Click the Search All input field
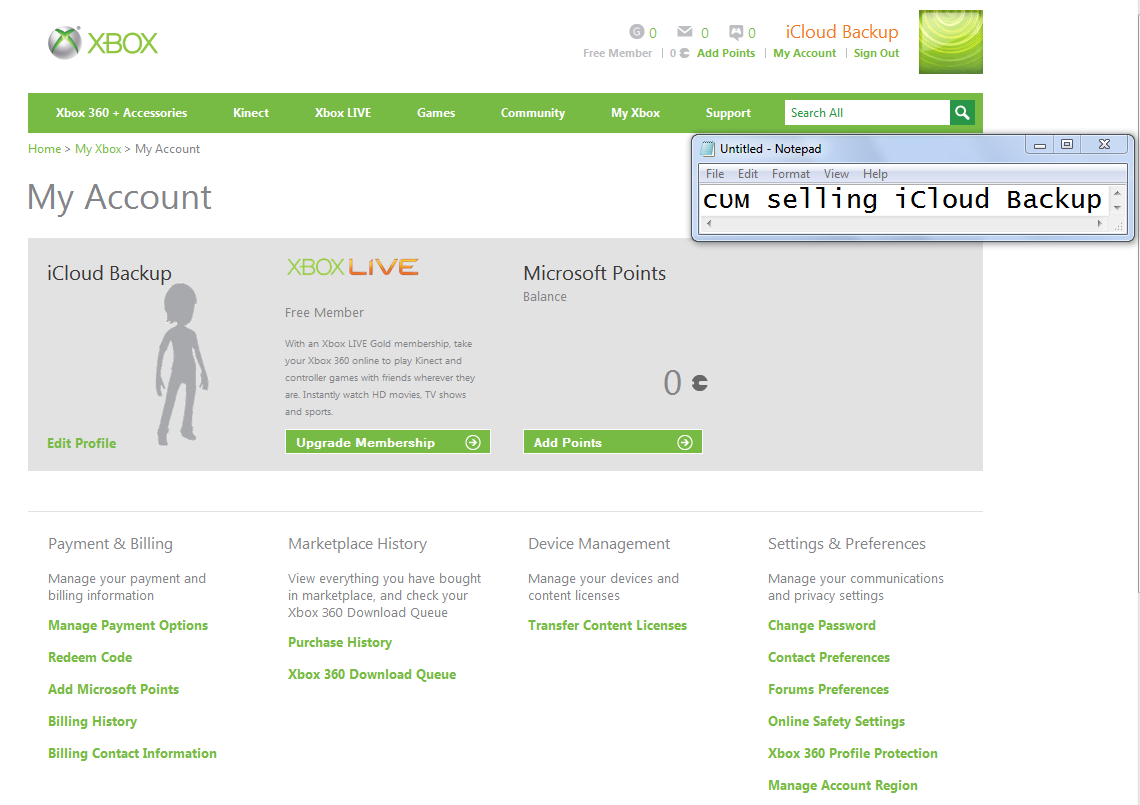The height and width of the screenshot is (805, 1140). pos(867,113)
